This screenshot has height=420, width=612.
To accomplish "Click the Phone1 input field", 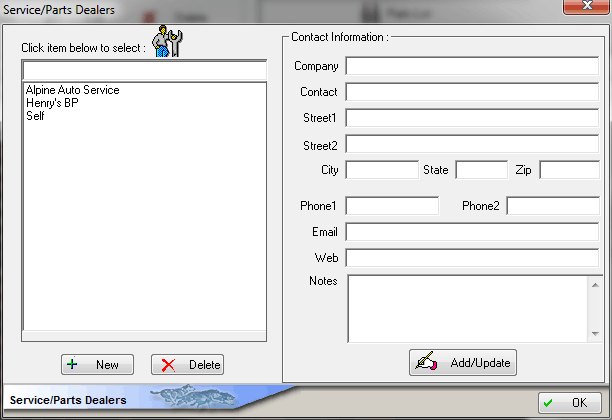I will pos(392,206).
